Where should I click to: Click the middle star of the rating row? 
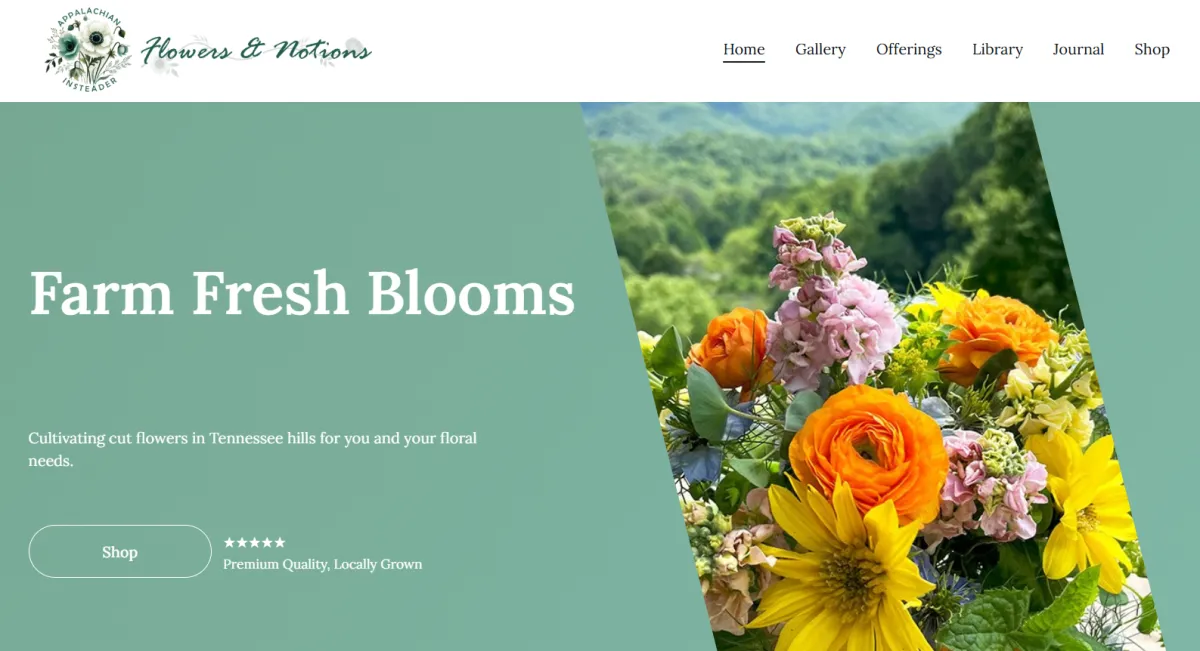pyautogui.click(x=255, y=542)
